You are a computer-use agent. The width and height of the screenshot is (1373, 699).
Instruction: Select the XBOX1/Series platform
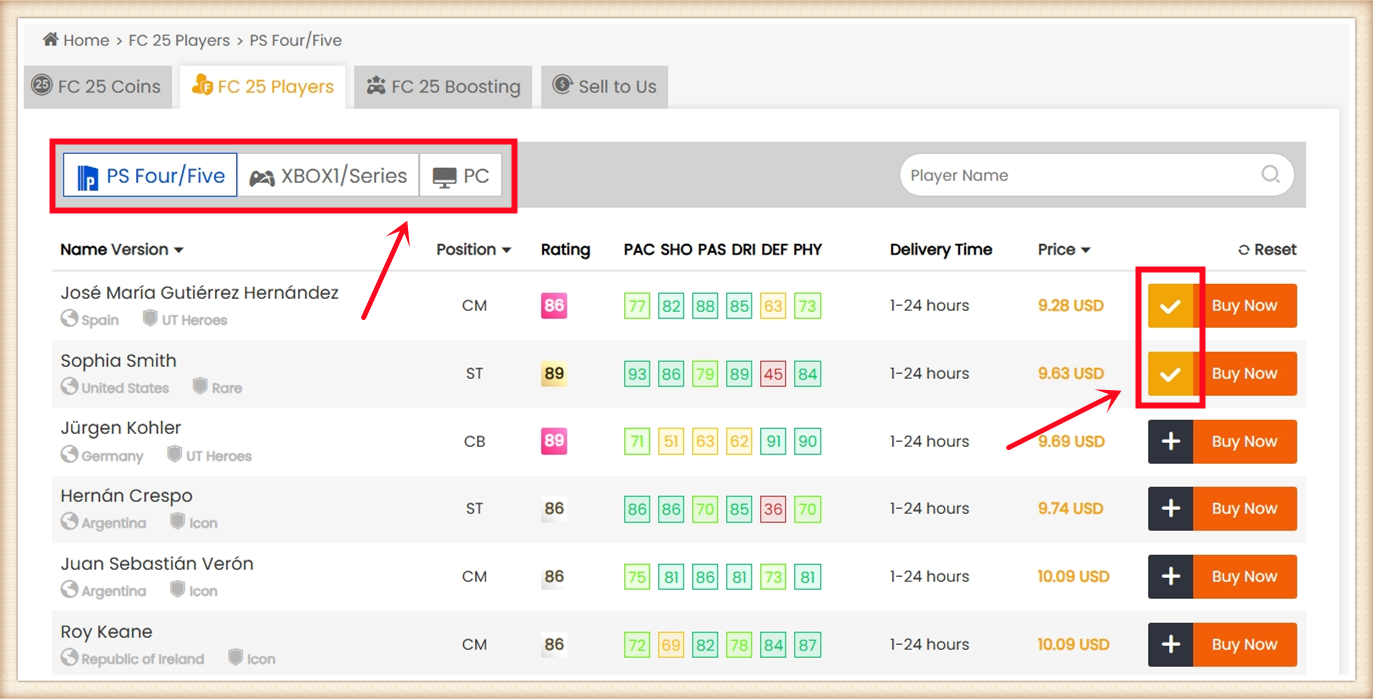click(x=328, y=175)
